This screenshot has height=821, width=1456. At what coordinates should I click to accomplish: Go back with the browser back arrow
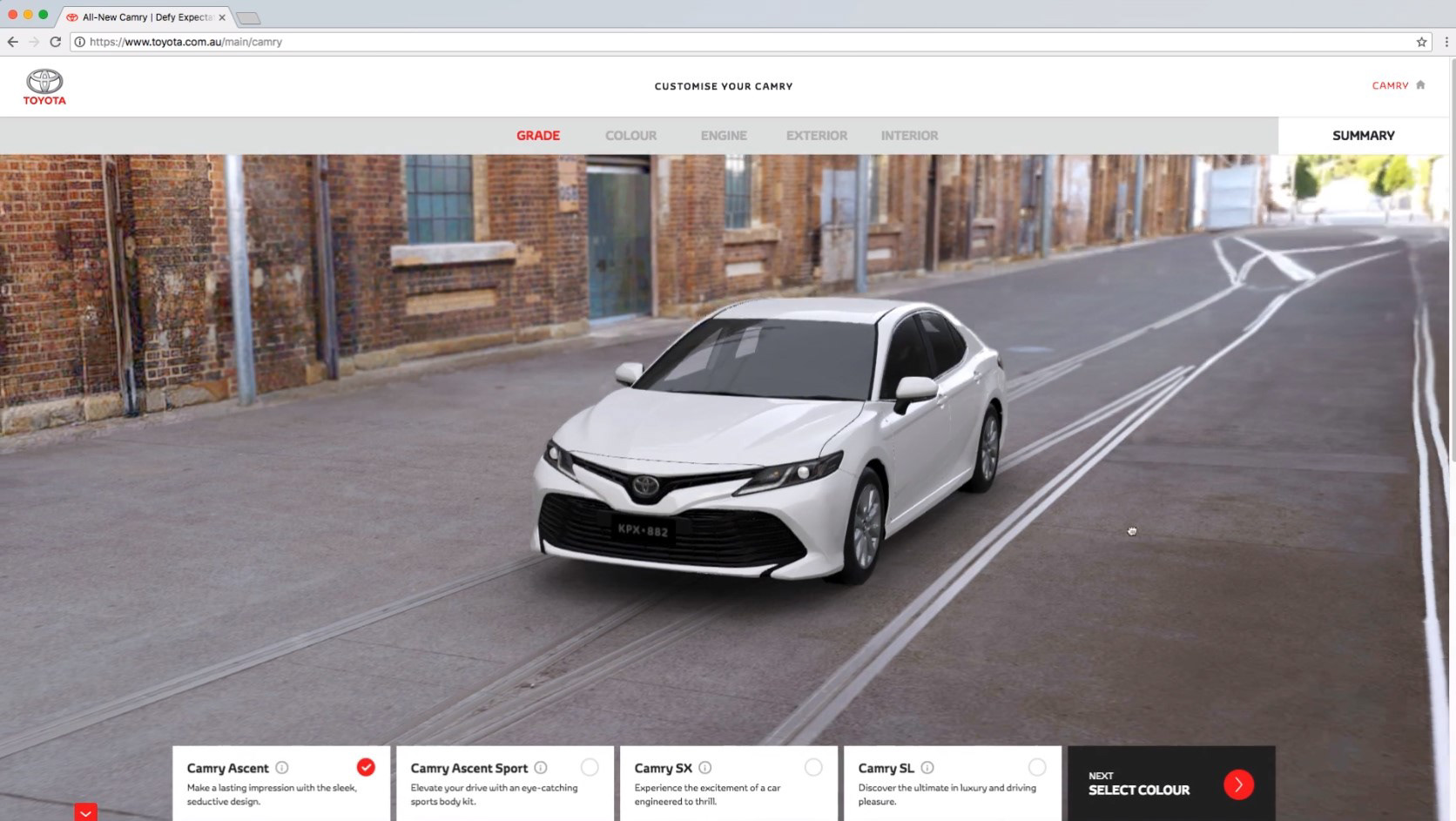tap(12, 42)
